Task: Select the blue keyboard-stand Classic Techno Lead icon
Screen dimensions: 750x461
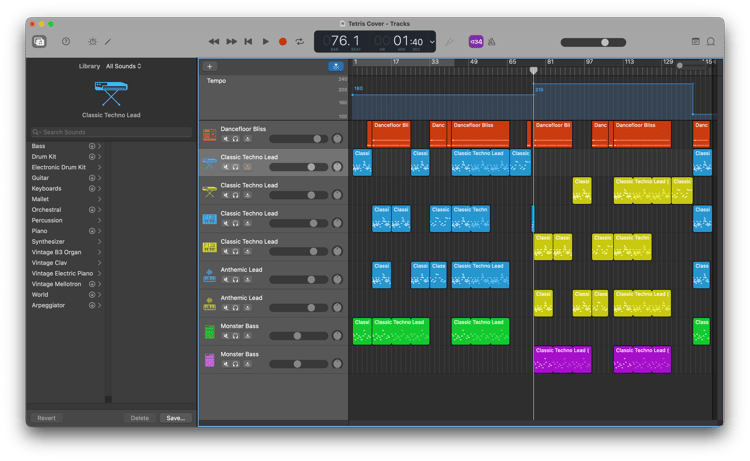Action: [210, 163]
